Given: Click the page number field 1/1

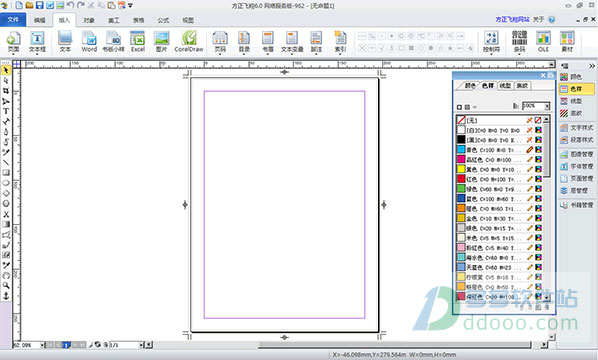Looking at the screenshot, I should click(x=124, y=345).
